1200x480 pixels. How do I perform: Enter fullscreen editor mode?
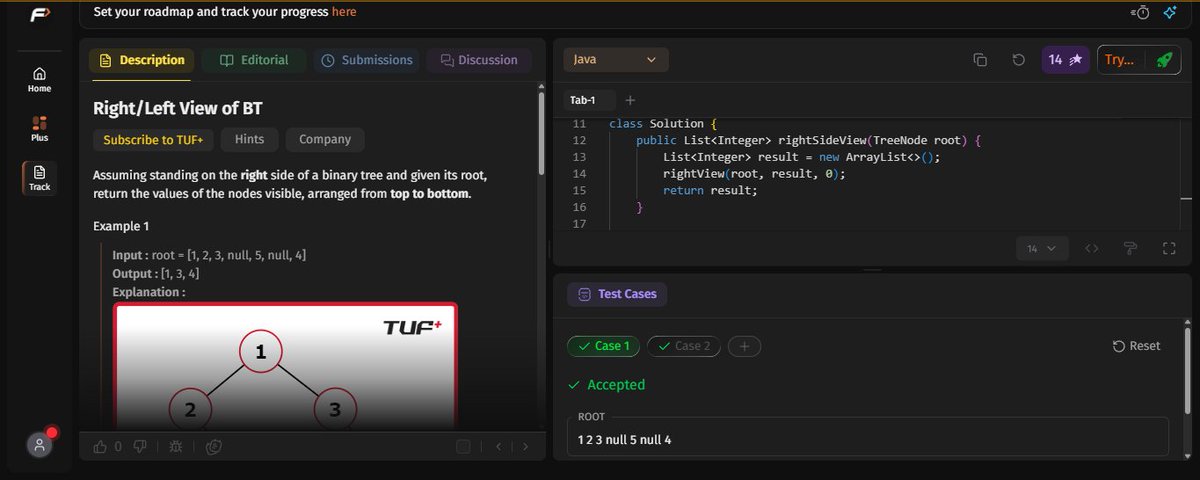coord(1168,249)
